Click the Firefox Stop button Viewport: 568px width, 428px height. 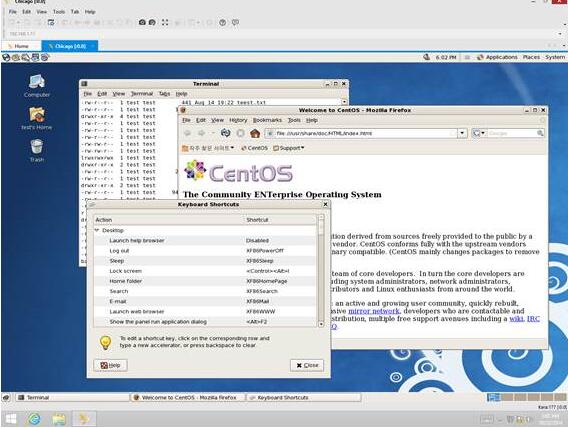click(x=240, y=133)
